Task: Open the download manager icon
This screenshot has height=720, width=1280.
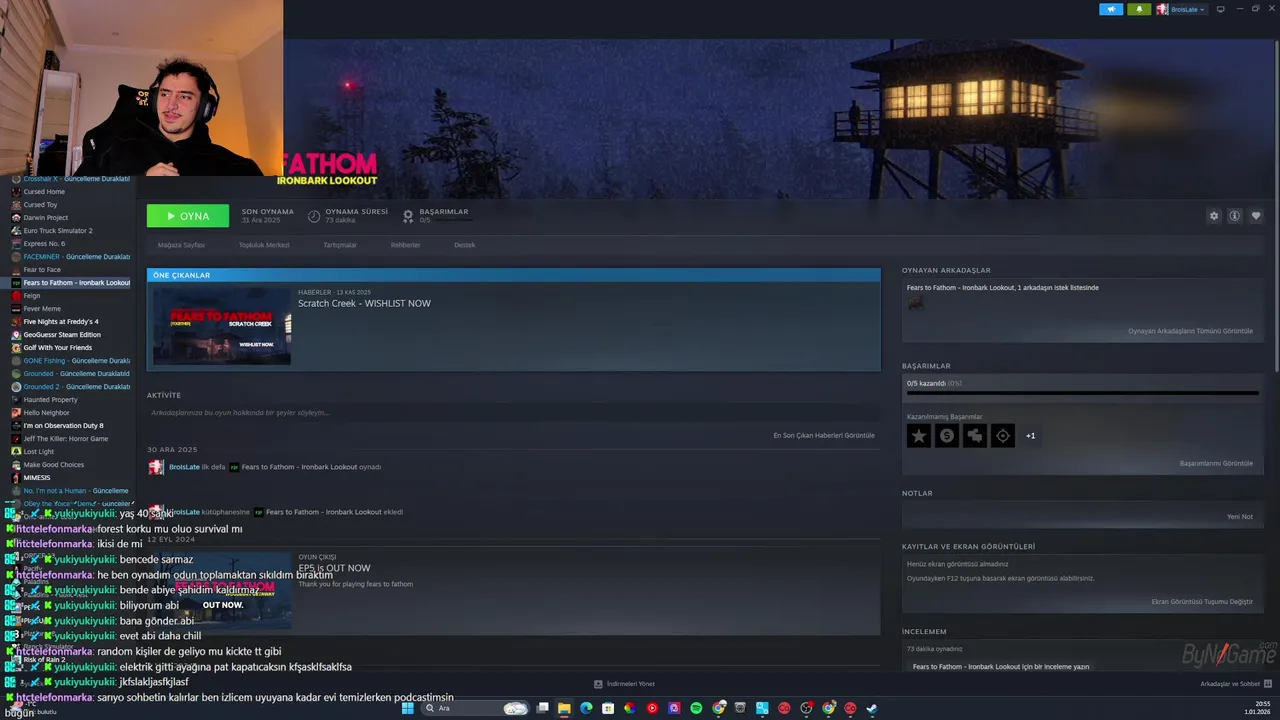Action: (598, 684)
